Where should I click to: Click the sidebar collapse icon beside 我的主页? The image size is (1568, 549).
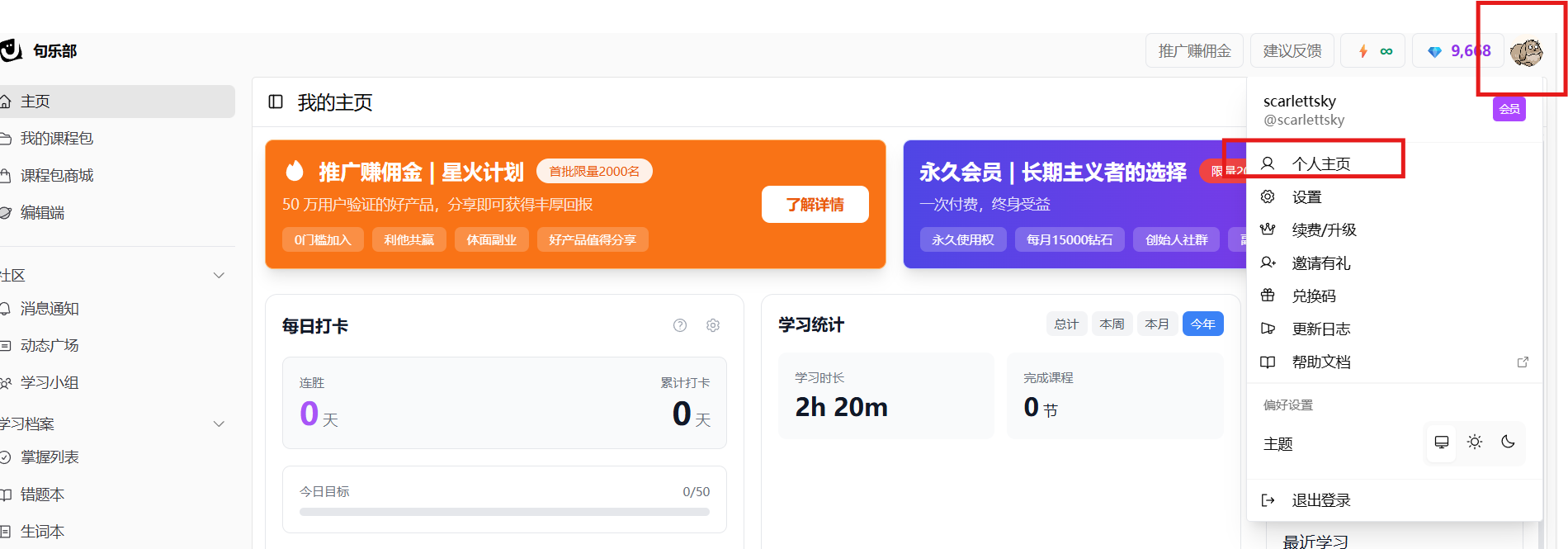276,102
